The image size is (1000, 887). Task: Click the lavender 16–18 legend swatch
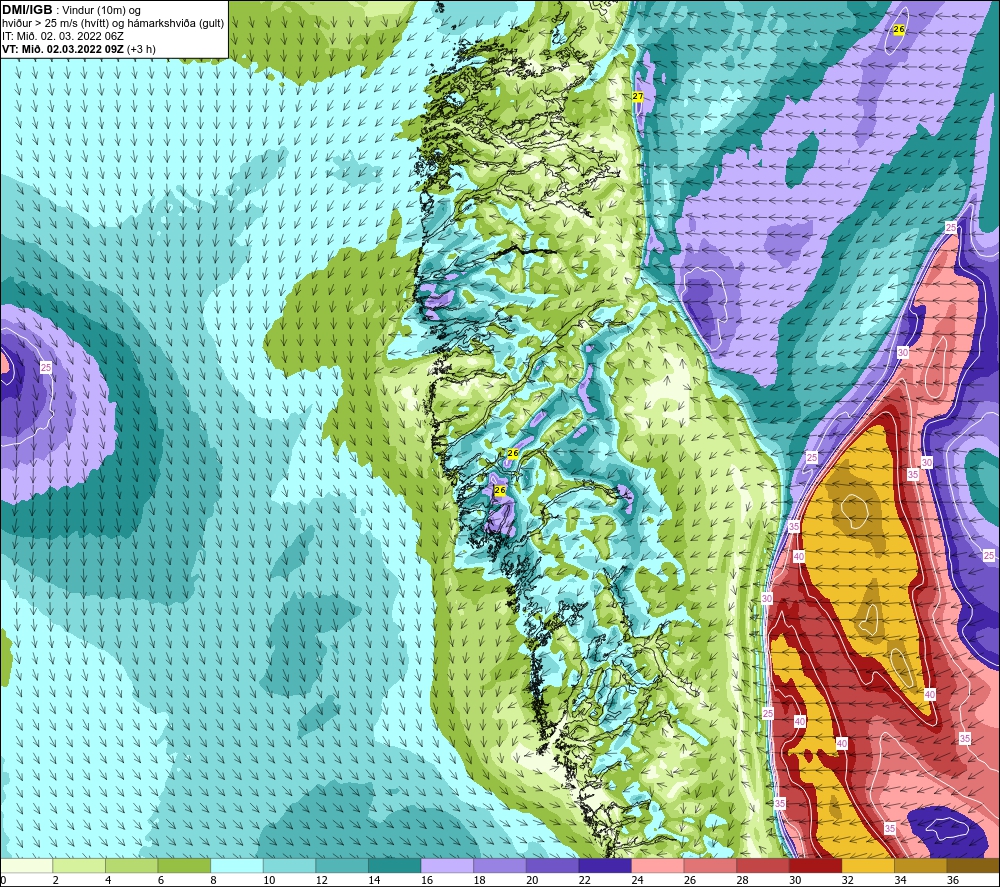(x=447, y=865)
